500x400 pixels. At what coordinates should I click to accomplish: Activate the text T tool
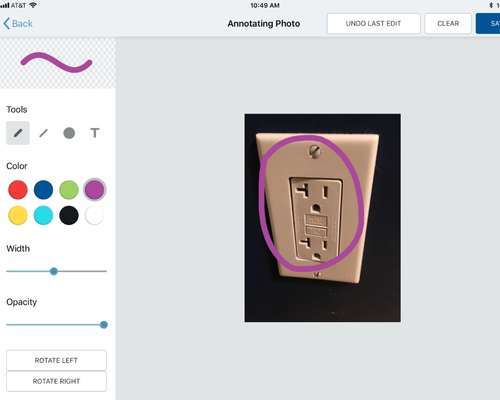95,133
